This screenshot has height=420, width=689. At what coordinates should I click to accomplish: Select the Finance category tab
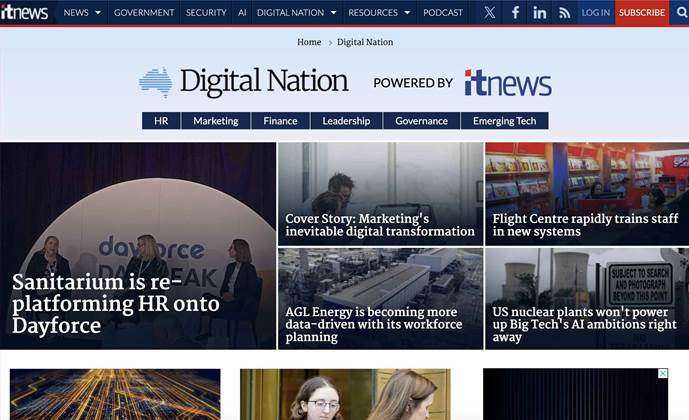[x=280, y=121]
